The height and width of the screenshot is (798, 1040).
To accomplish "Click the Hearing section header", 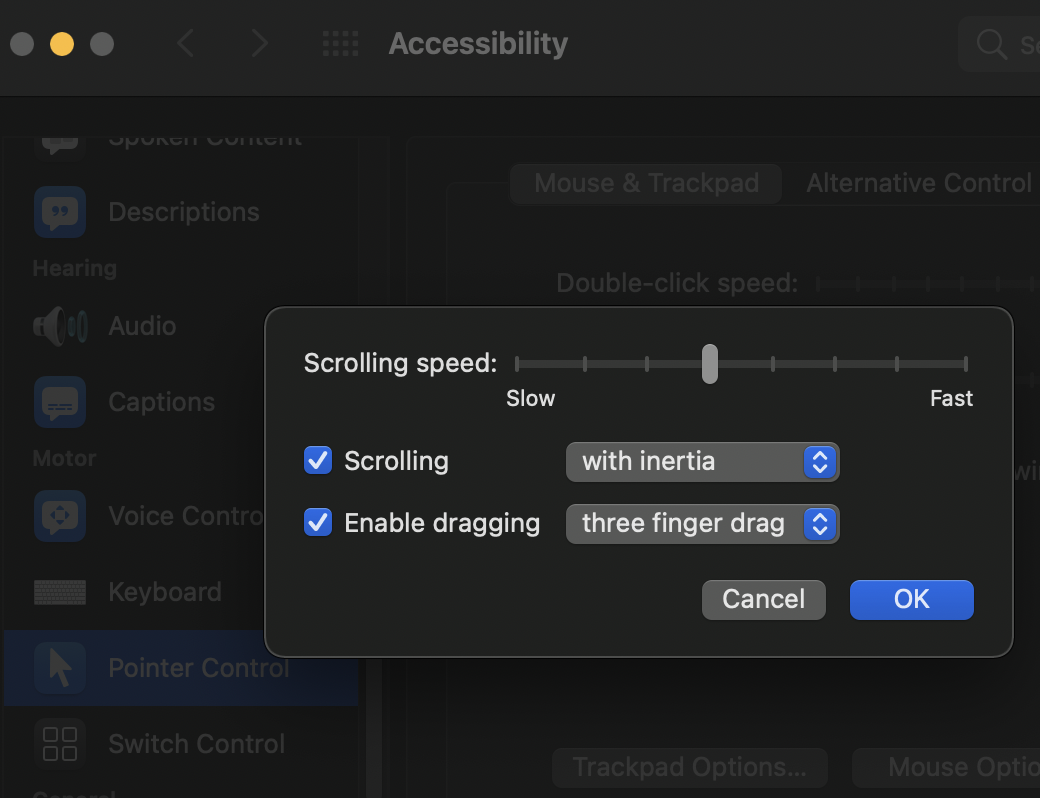I will coord(74,268).
